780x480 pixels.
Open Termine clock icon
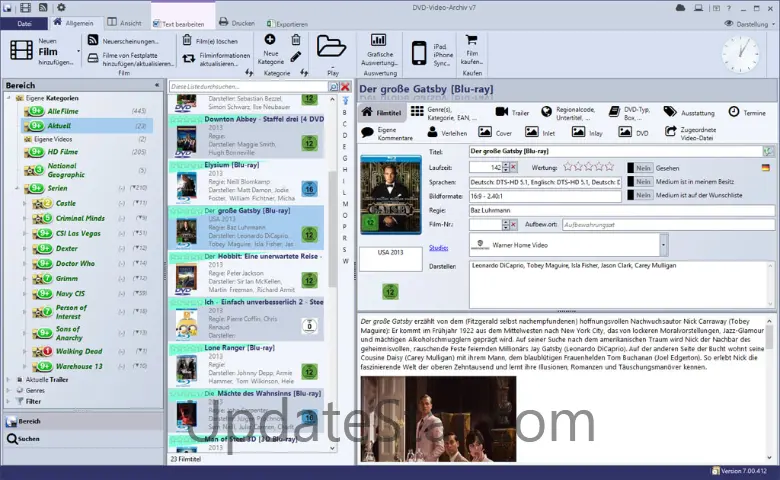[734, 112]
